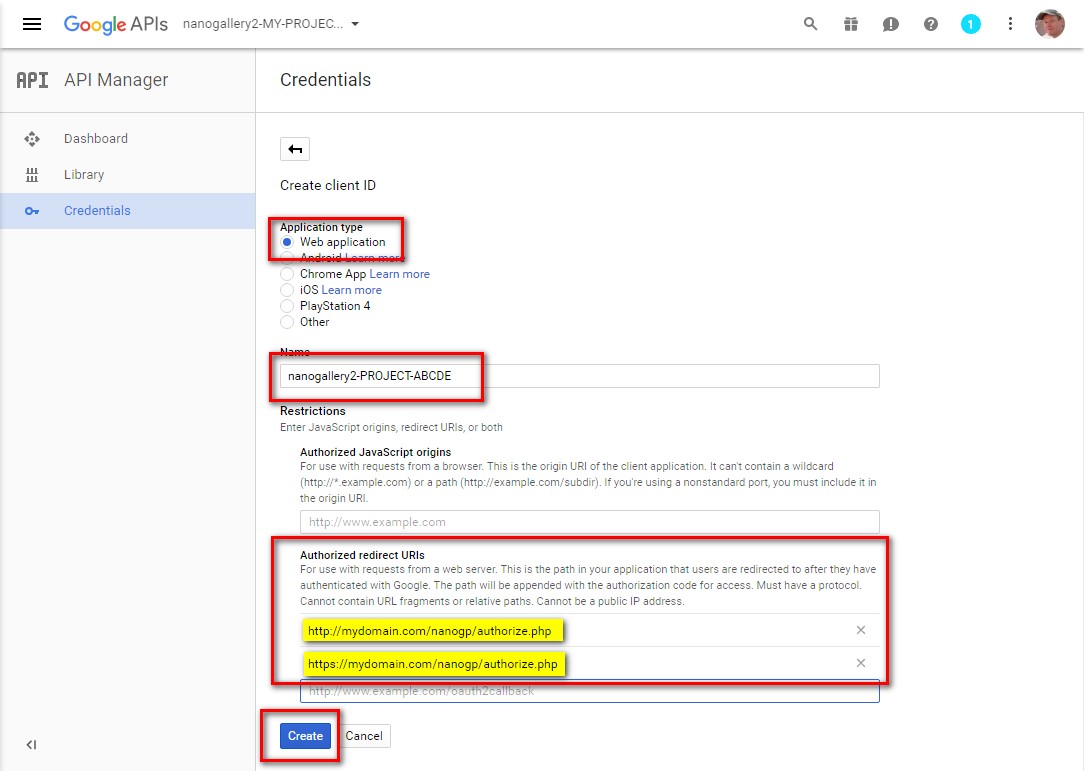Open the help question mark icon
Image resolution: width=1084 pixels, height=771 pixels.
click(x=931, y=24)
